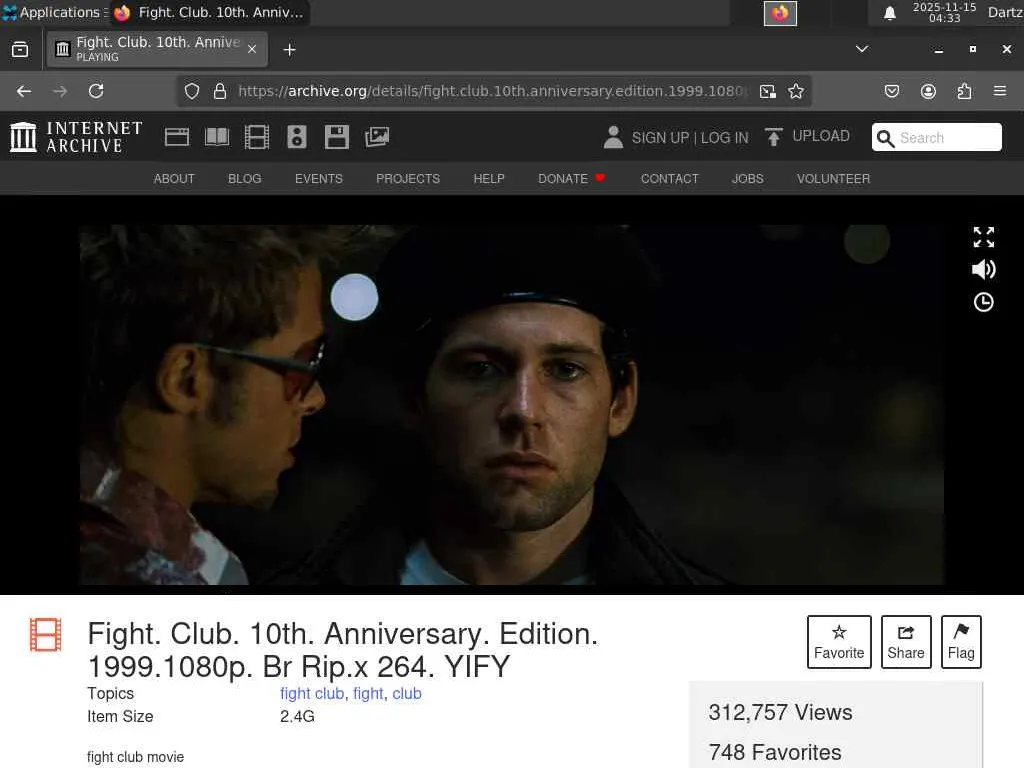
Task: Click the Flag button
Action: [961, 642]
